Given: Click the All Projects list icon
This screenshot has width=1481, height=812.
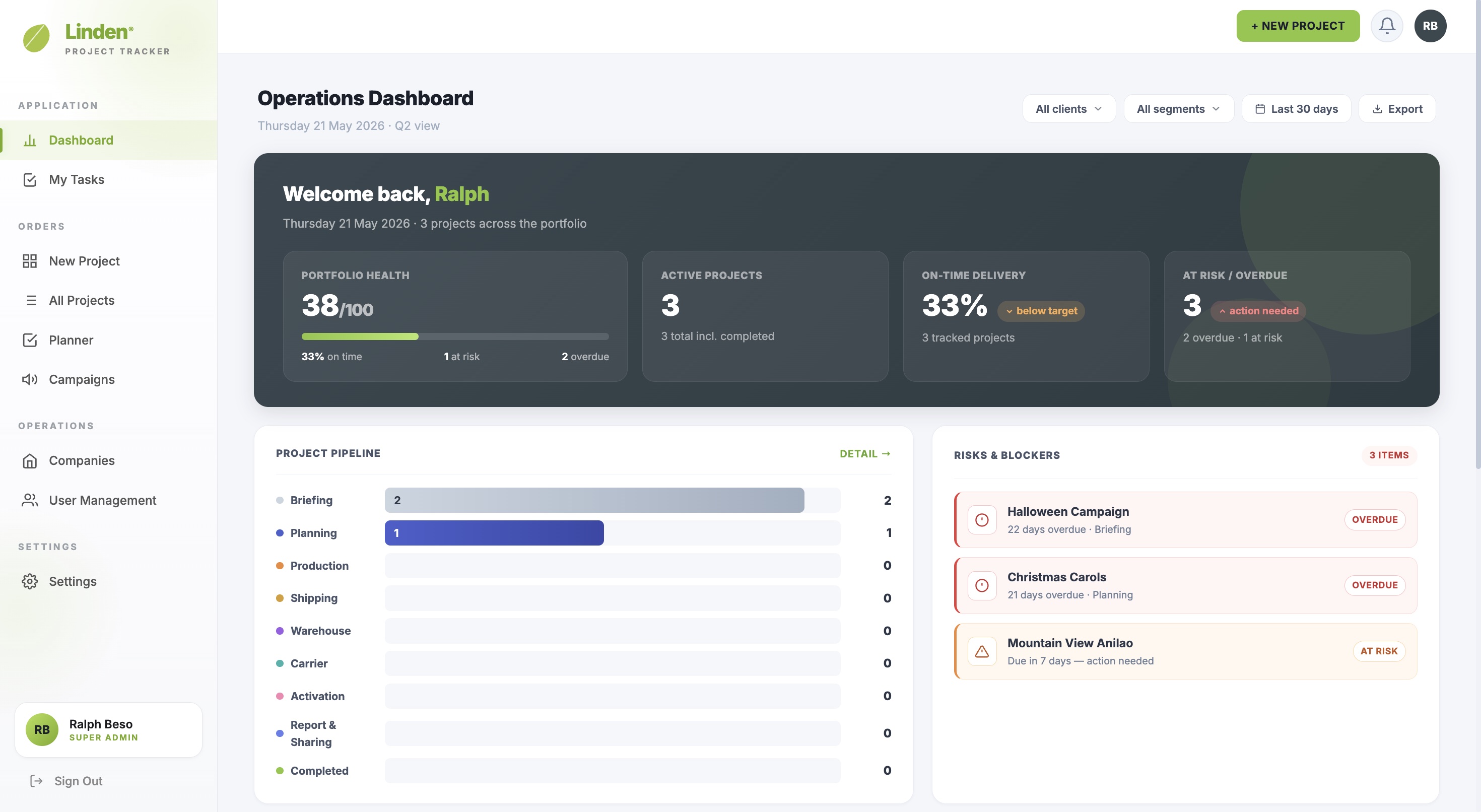Looking at the screenshot, I should click(x=31, y=300).
